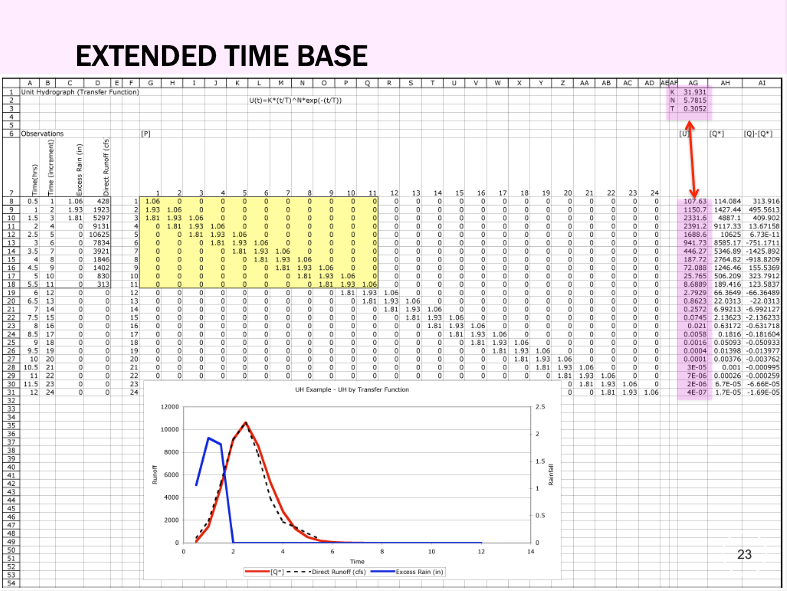Select residual value -1425.892
The width and height of the screenshot is (787, 591).
pyautogui.click(x=762, y=251)
